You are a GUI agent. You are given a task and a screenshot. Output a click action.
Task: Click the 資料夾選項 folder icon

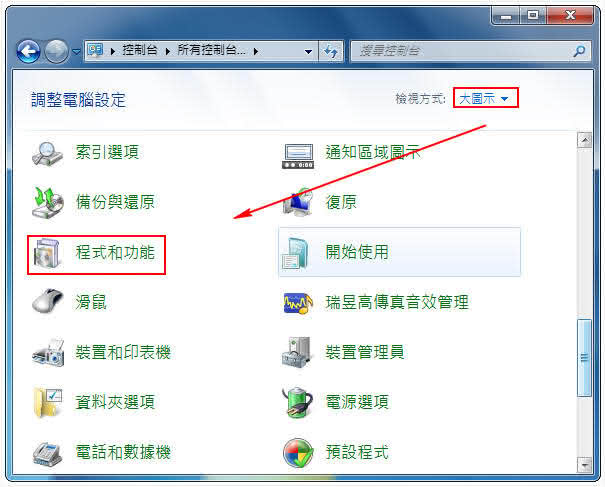pos(48,402)
